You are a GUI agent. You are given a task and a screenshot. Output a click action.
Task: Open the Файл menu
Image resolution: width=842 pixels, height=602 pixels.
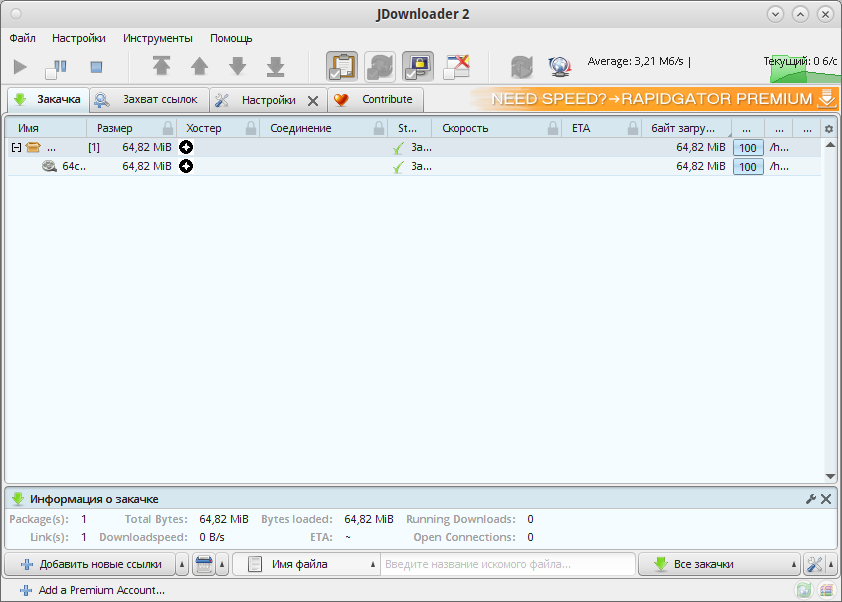(23, 38)
